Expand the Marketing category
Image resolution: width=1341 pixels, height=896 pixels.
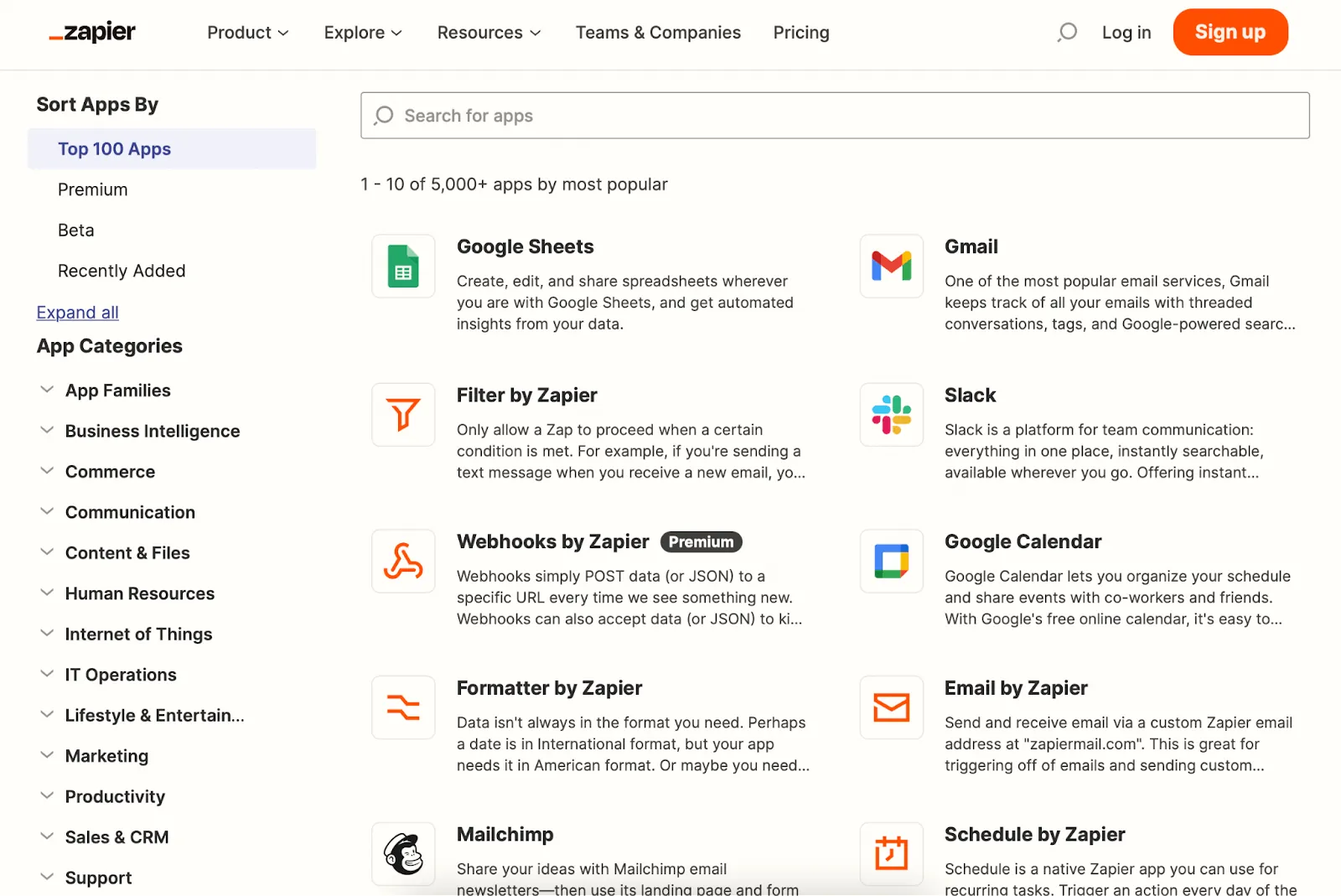pos(106,755)
